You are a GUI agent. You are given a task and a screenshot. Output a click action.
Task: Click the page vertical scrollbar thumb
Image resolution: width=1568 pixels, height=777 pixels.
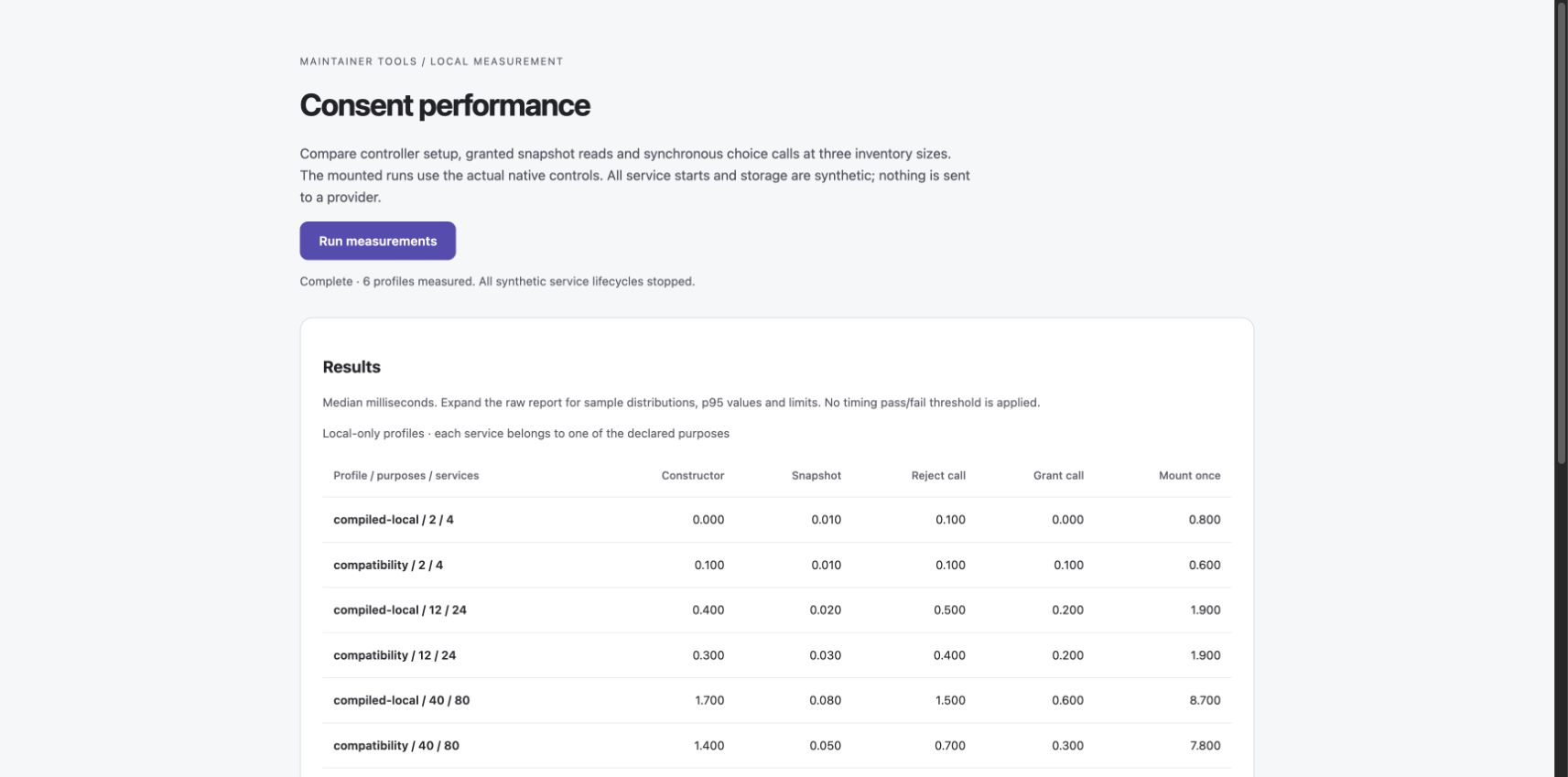[1561, 233]
